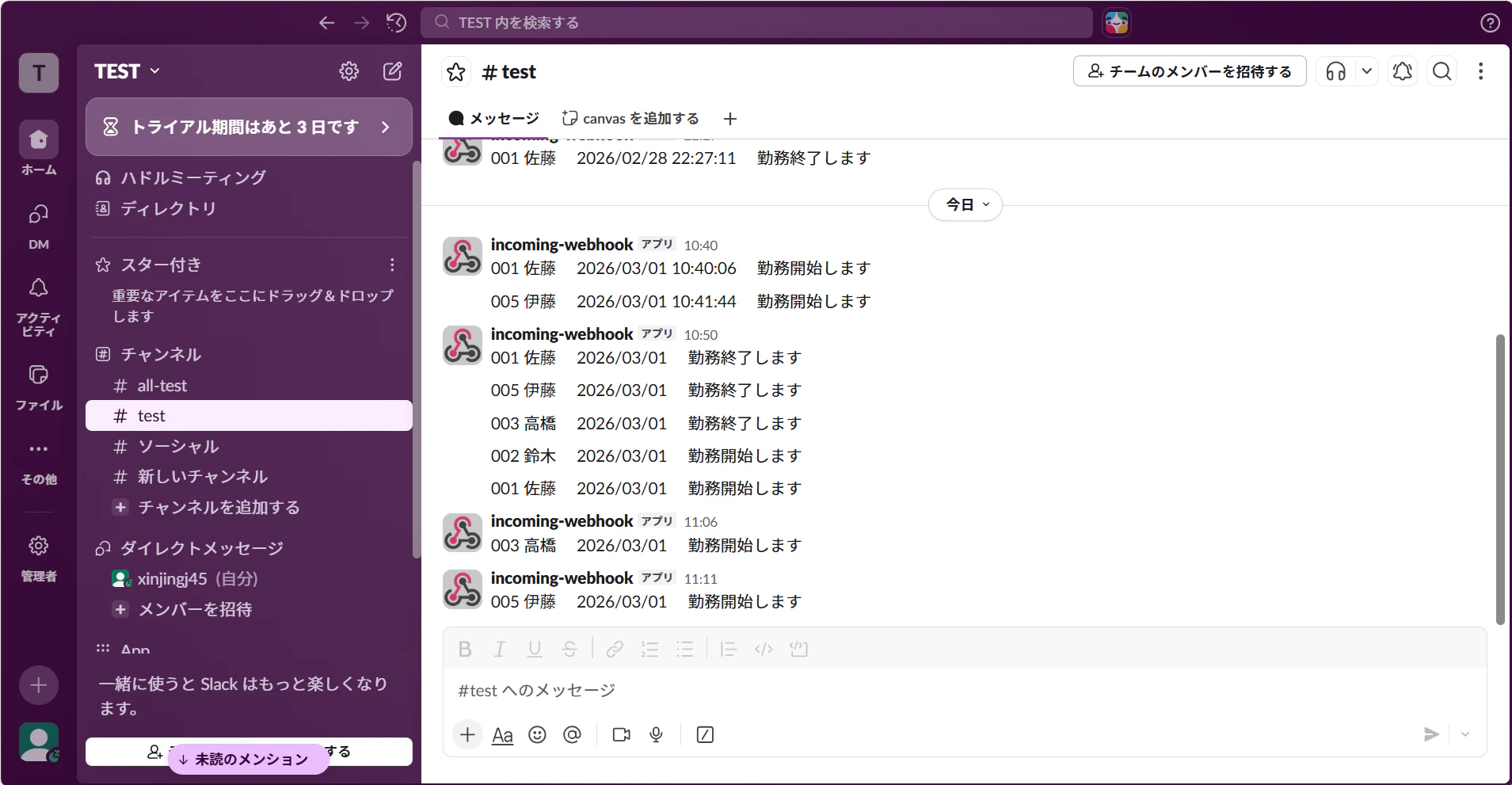Open the trial period banner

point(249,127)
